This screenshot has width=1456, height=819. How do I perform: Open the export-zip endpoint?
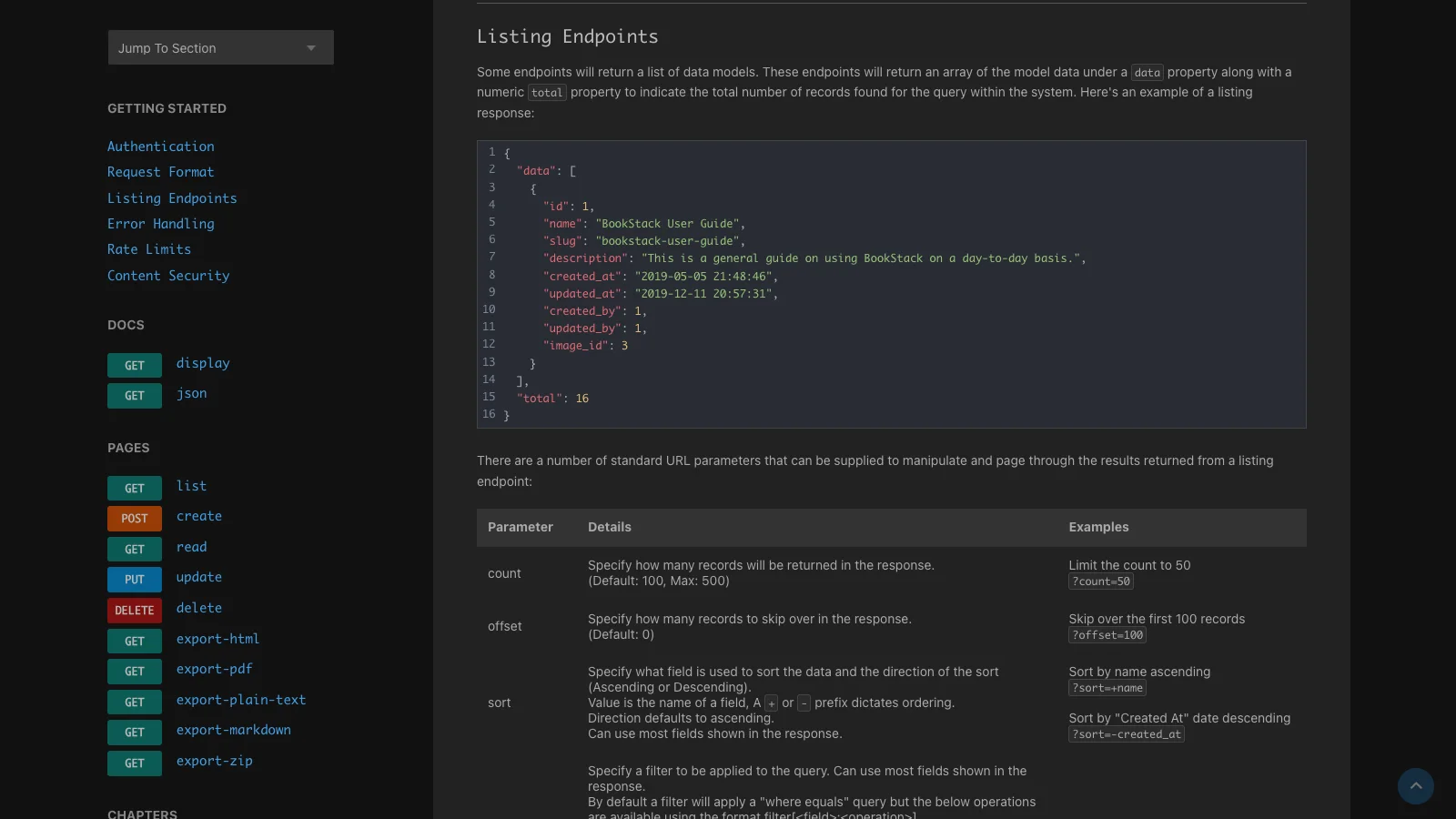(215, 761)
